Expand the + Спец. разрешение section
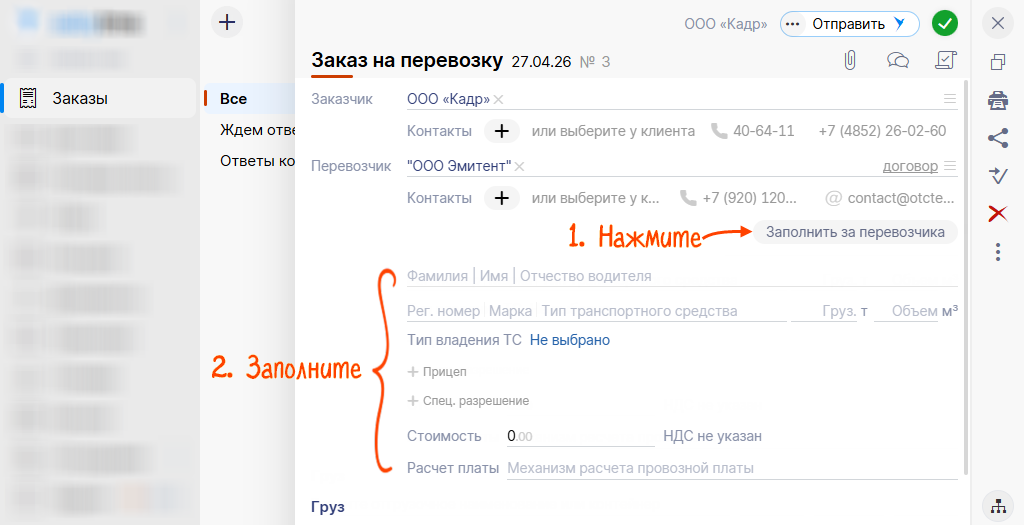The image size is (1024, 525). click(468, 401)
